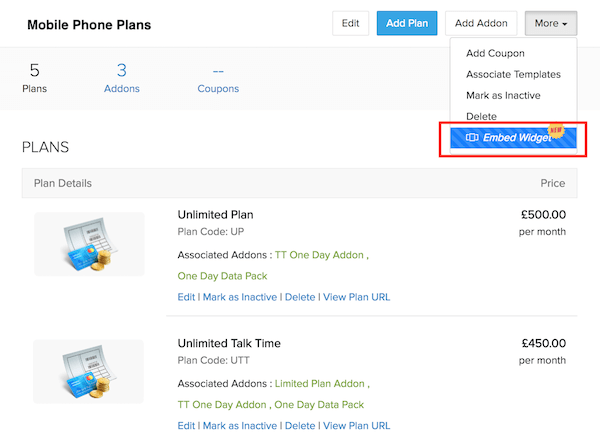Mark Unlimited Talk Time plan as inactive
Image resolution: width=600 pixels, height=438 pixels.
pyautogui.click(x=241, y=425)
